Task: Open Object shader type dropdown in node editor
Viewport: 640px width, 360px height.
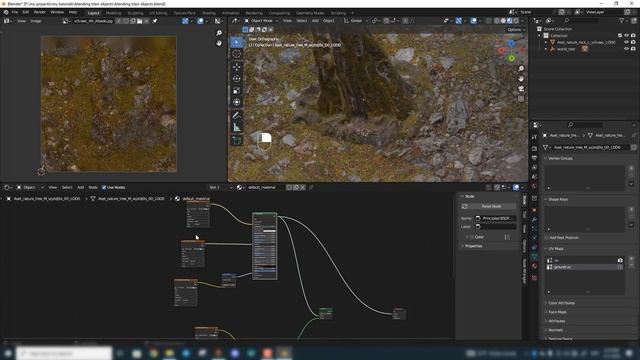Action: [29, 187]
